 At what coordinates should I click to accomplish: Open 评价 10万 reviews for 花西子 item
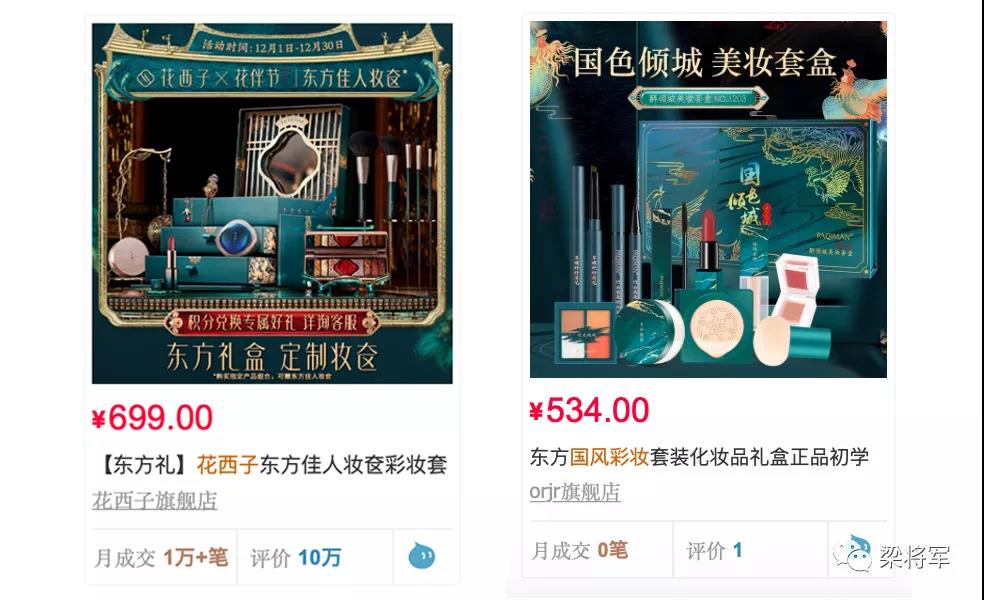[x=295, y=557]
